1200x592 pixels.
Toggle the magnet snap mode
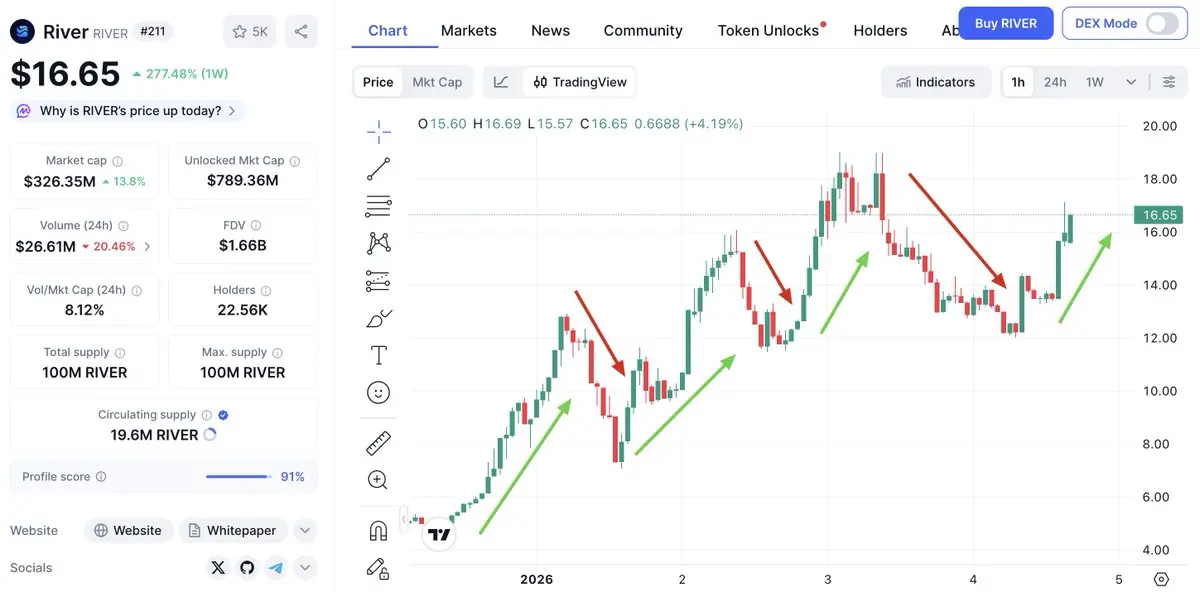(379, 530)
